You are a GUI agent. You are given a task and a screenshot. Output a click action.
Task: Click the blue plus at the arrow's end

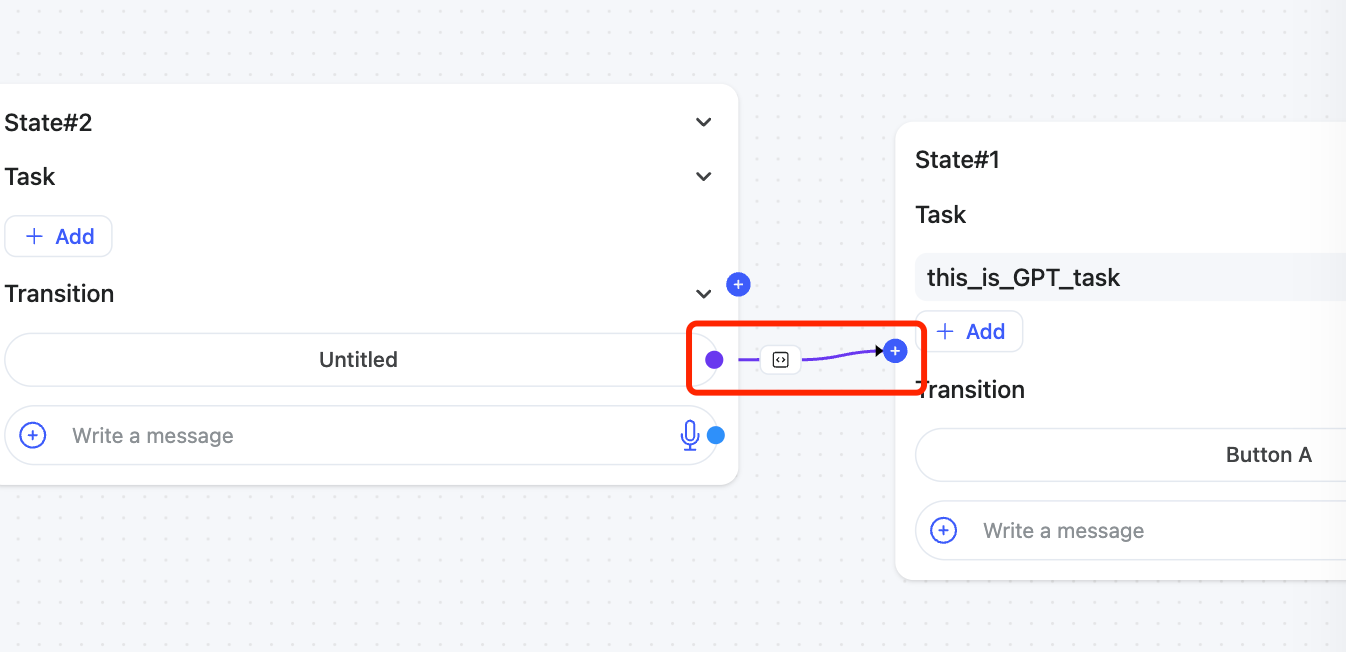896,351
